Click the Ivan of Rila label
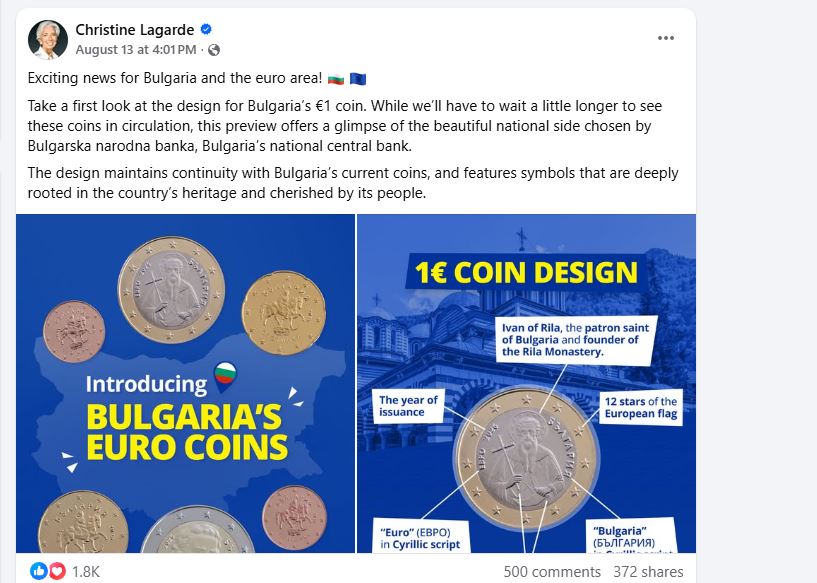 coord(575,340)
